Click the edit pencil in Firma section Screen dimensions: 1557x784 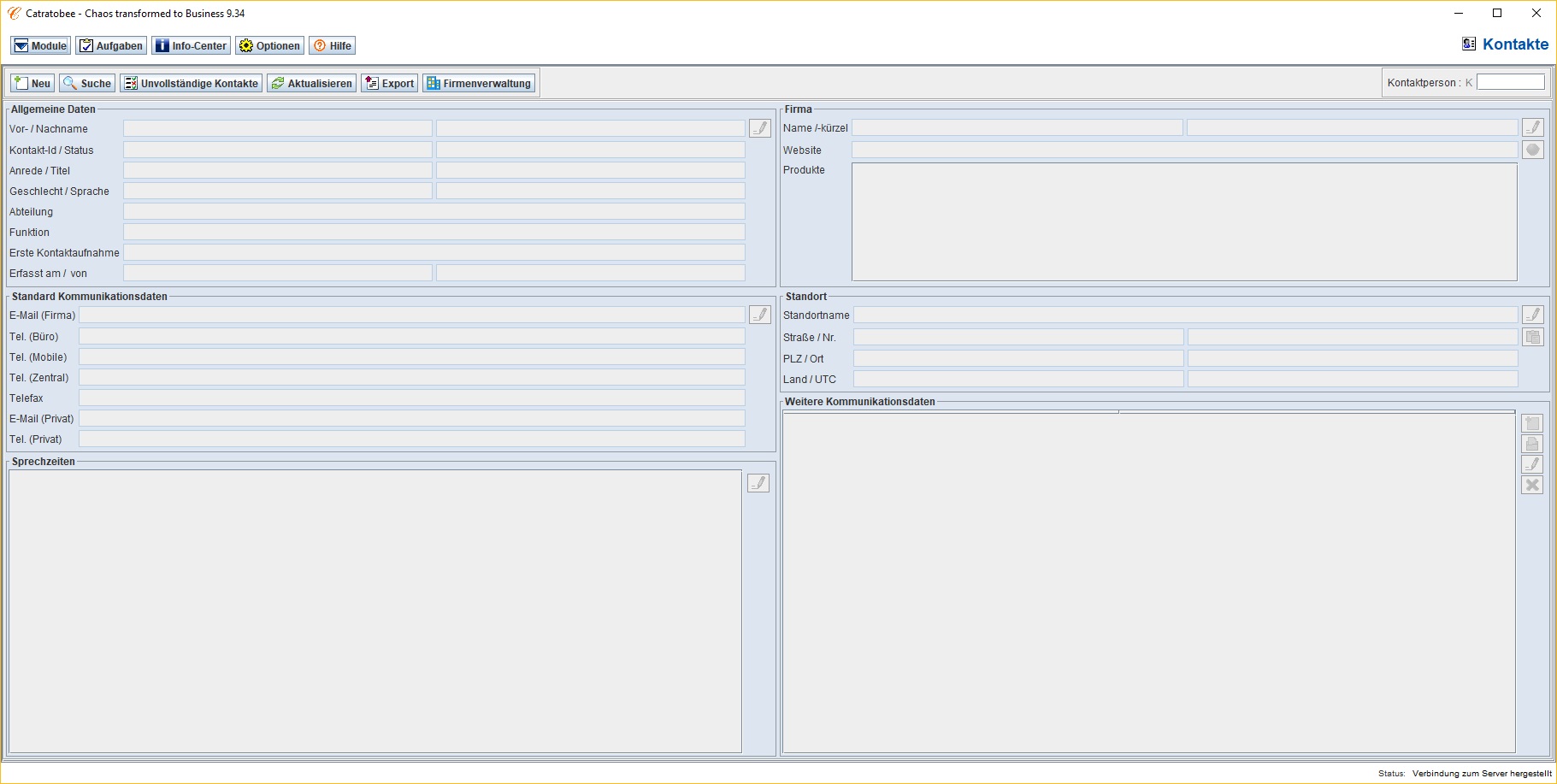pos(1532,127)
